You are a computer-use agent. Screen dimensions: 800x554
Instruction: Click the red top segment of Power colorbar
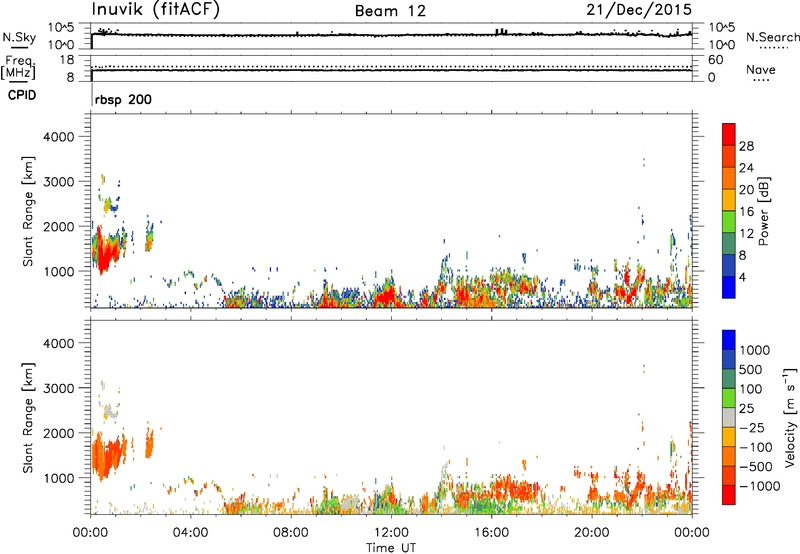click(x=729, y=134)
